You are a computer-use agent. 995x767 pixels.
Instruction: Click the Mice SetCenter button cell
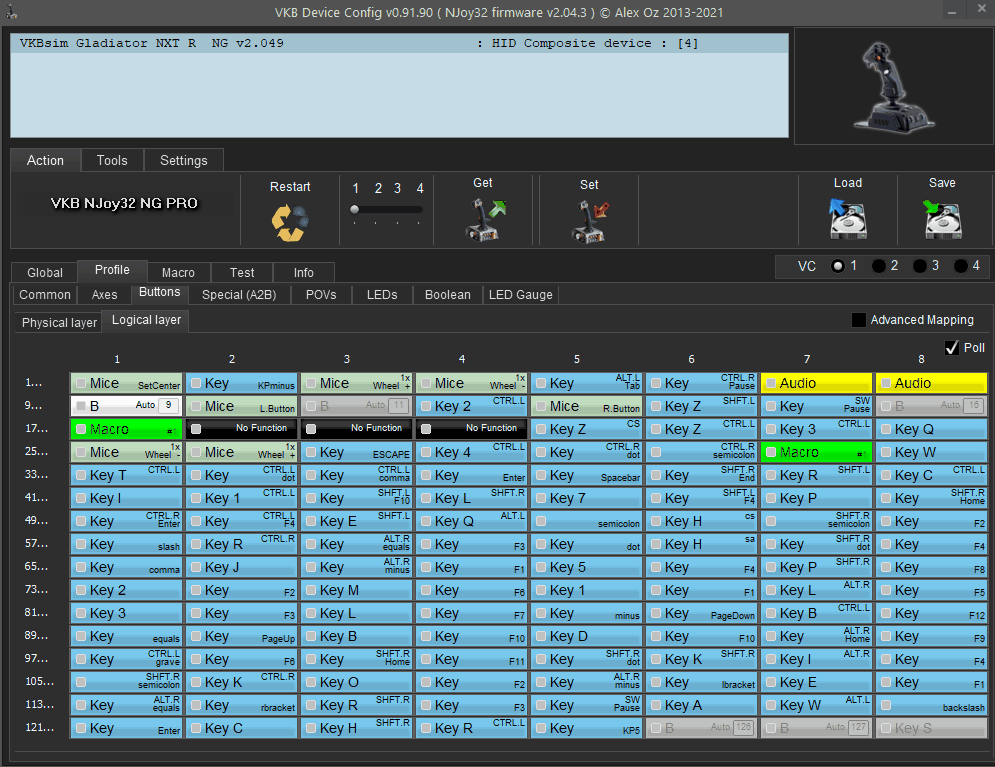click(x=126, y=383)
